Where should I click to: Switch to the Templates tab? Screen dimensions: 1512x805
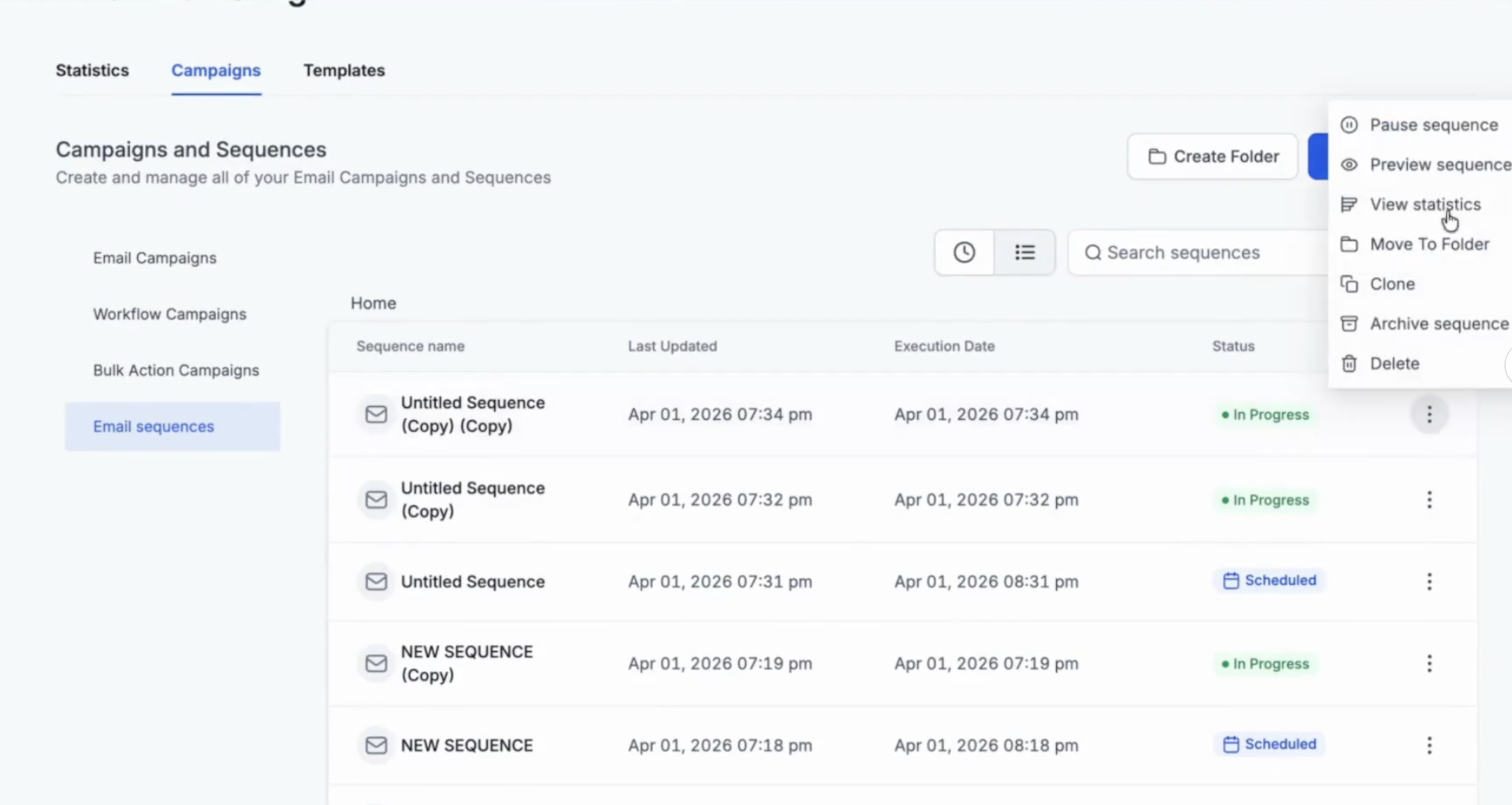pyautogui.click(x=343, y=71)
